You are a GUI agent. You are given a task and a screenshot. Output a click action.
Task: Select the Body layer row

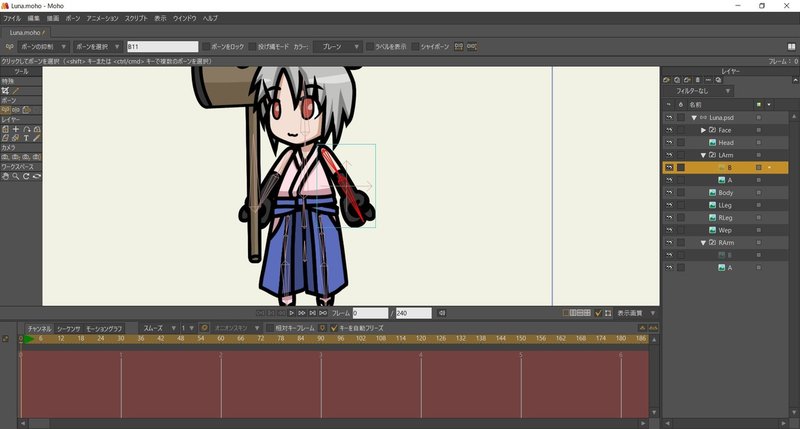(726, 192)
